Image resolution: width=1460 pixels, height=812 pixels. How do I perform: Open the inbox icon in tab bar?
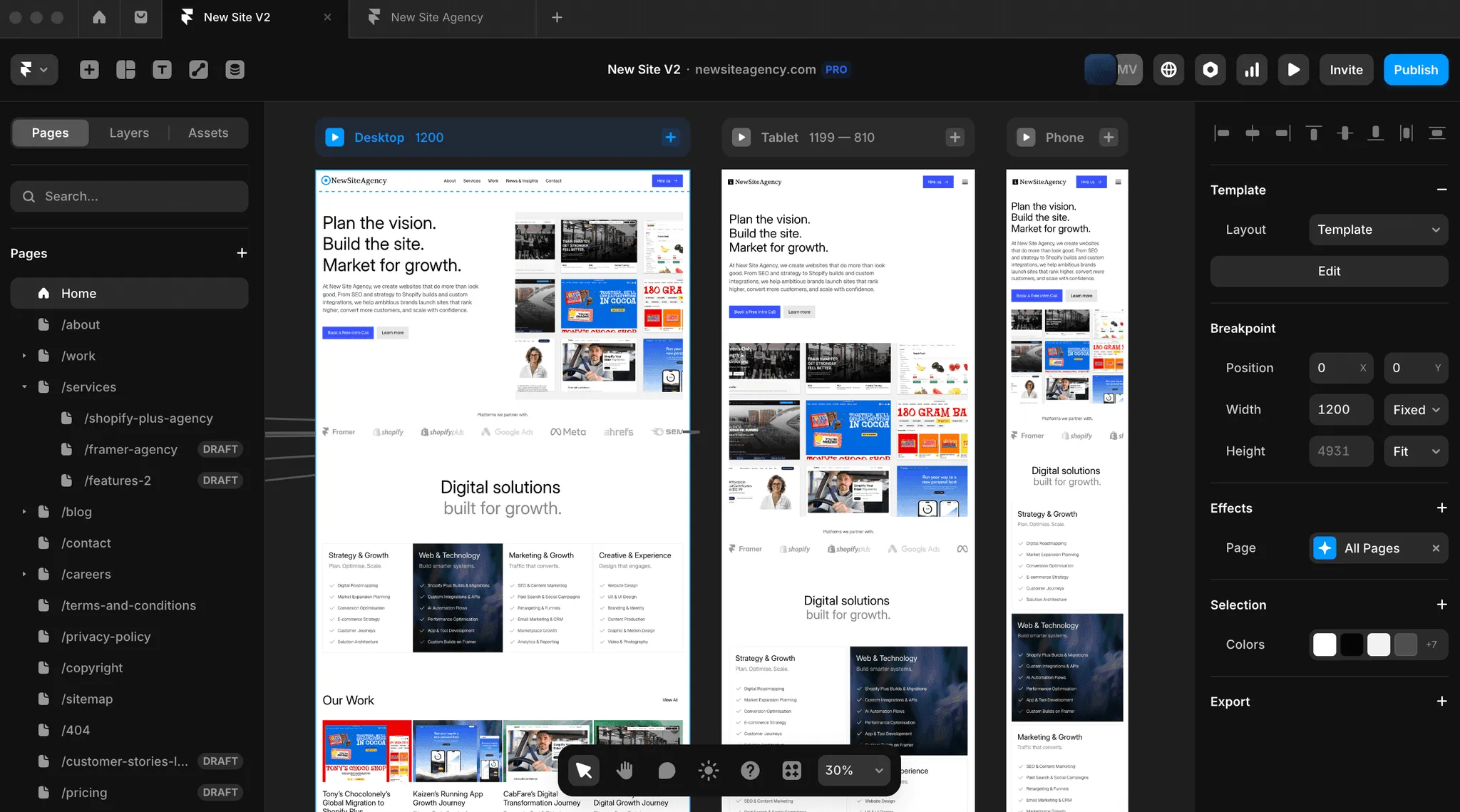pos(141,17)
